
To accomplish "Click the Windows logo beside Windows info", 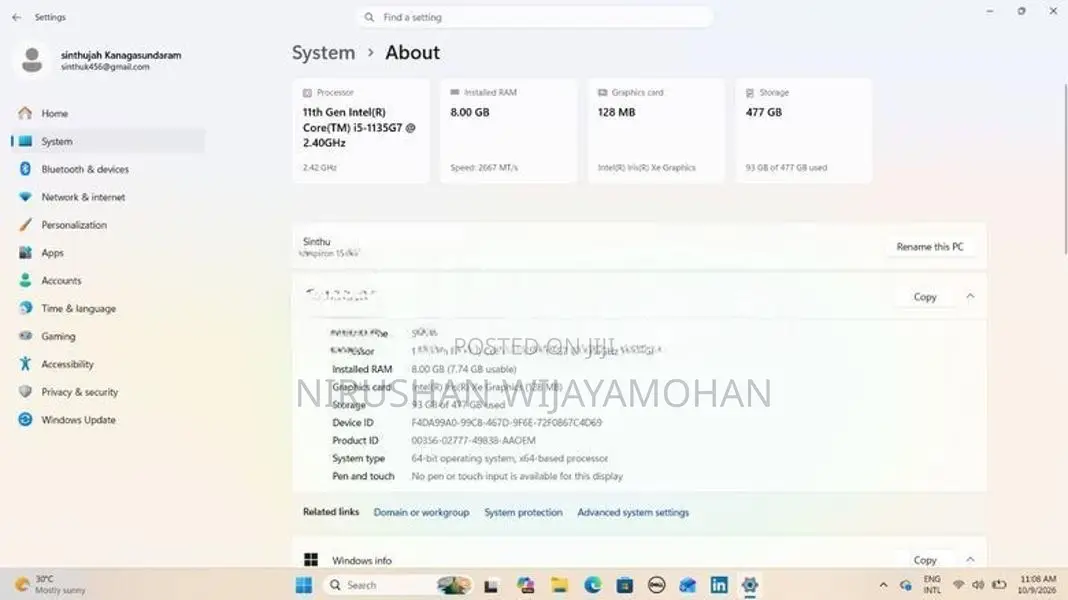I will coord(311,560).
